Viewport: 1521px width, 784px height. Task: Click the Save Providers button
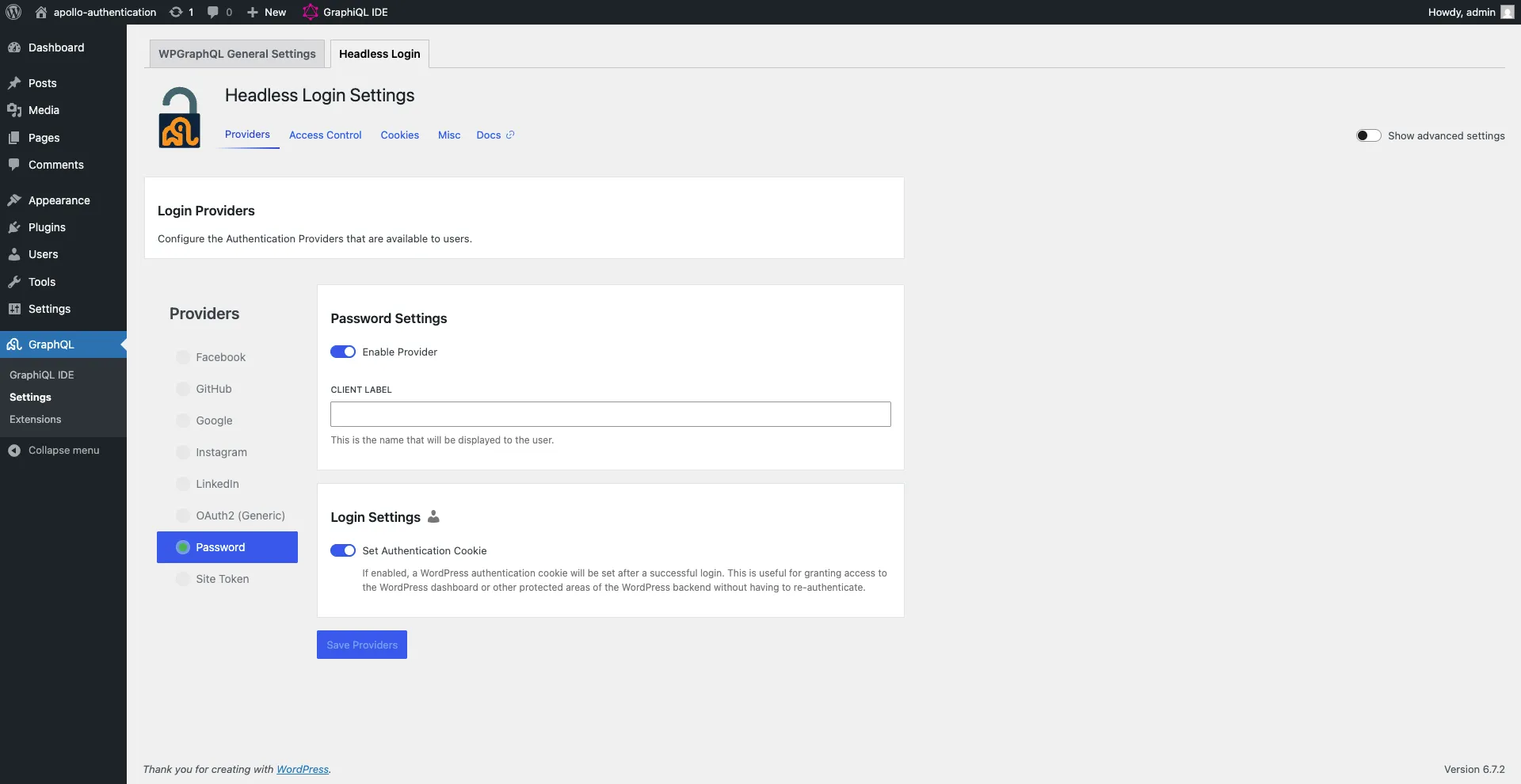click(x=361, y=644)
